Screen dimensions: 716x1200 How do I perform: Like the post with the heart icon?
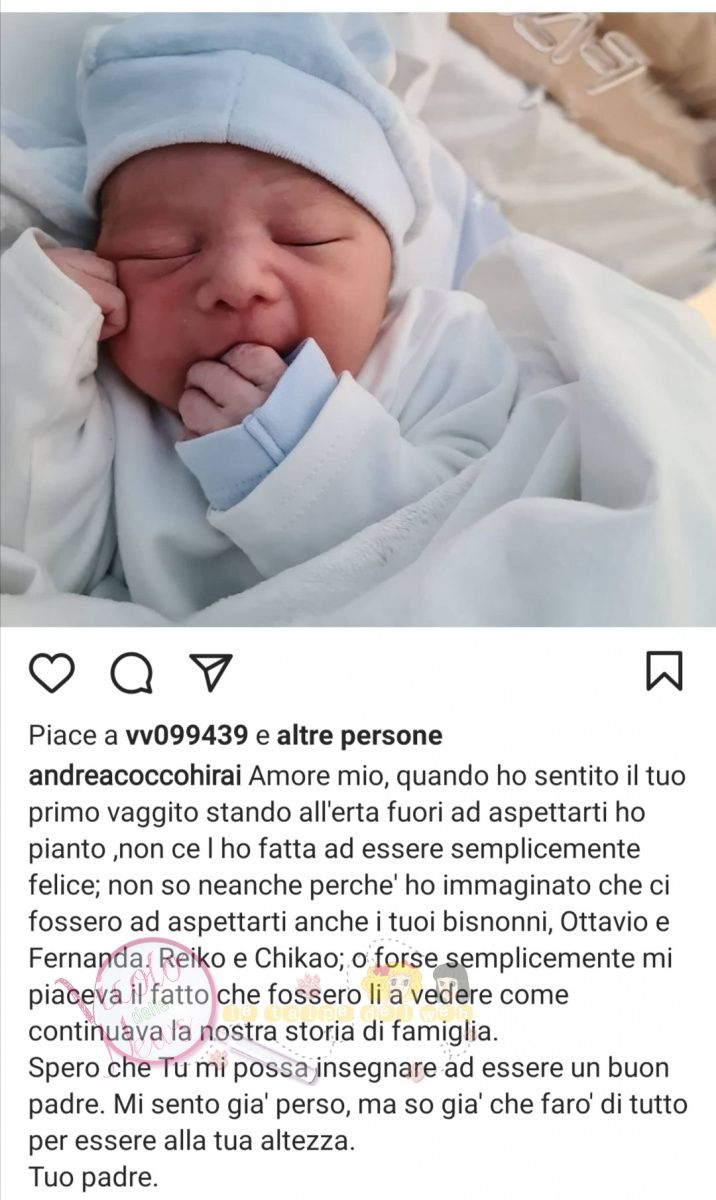[51, 673]
